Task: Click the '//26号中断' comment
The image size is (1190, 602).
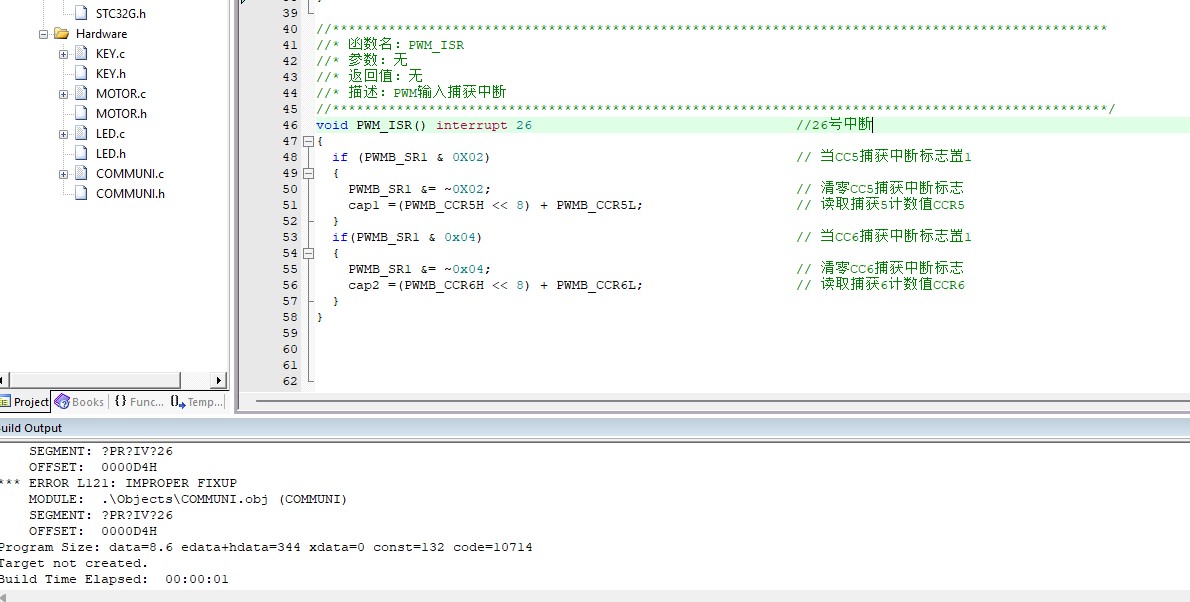Action: click(x=834, y=125)
